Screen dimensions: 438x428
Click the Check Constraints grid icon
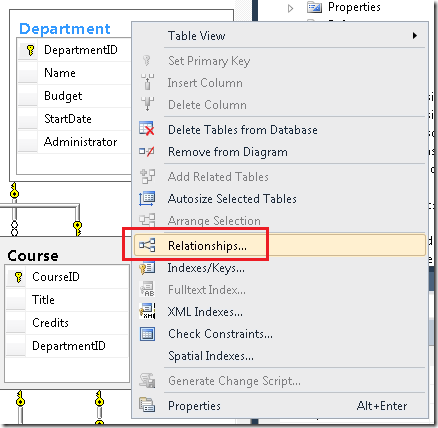(x=147, y=334)
